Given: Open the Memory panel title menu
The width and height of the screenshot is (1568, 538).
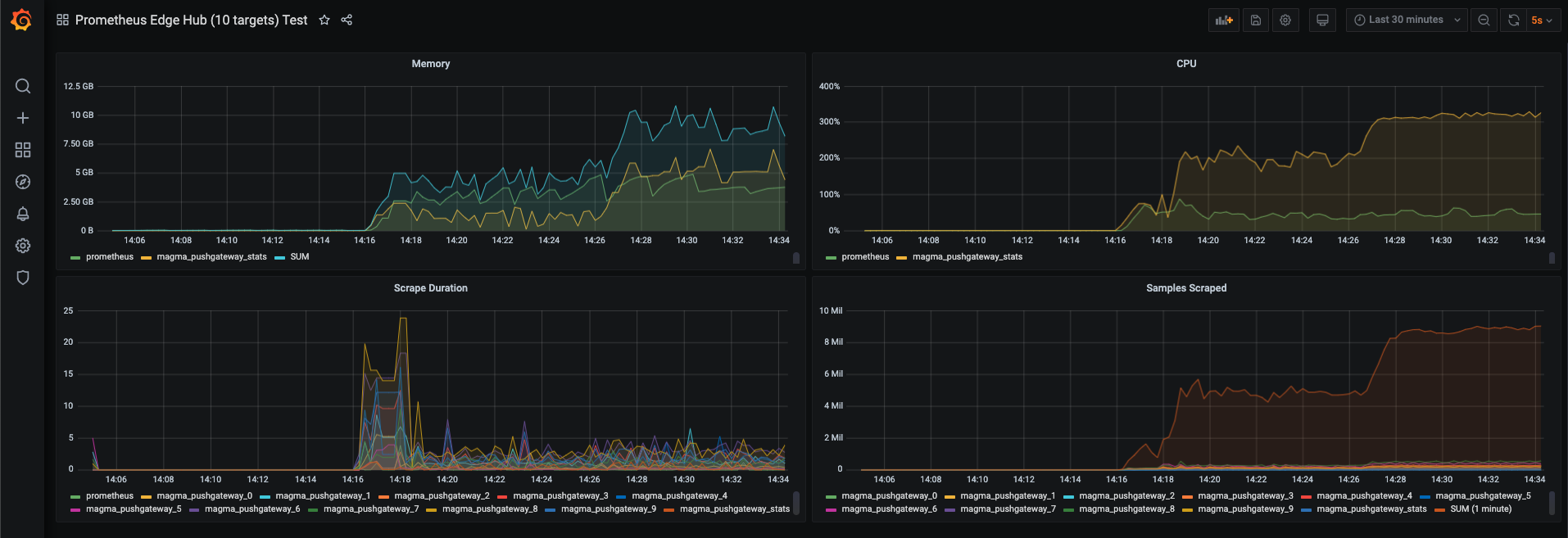Looking at the screenshot, I should point(430,64).
